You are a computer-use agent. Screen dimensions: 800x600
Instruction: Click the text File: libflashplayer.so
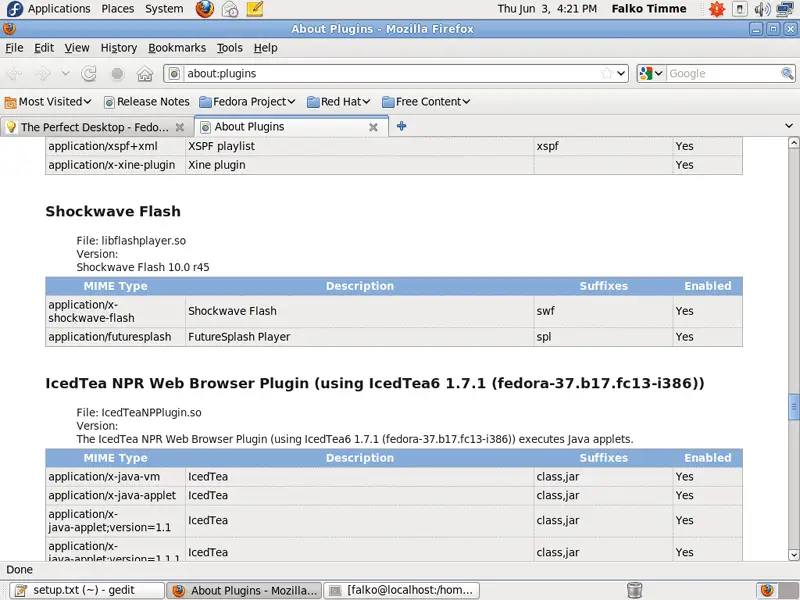(131, 241)
